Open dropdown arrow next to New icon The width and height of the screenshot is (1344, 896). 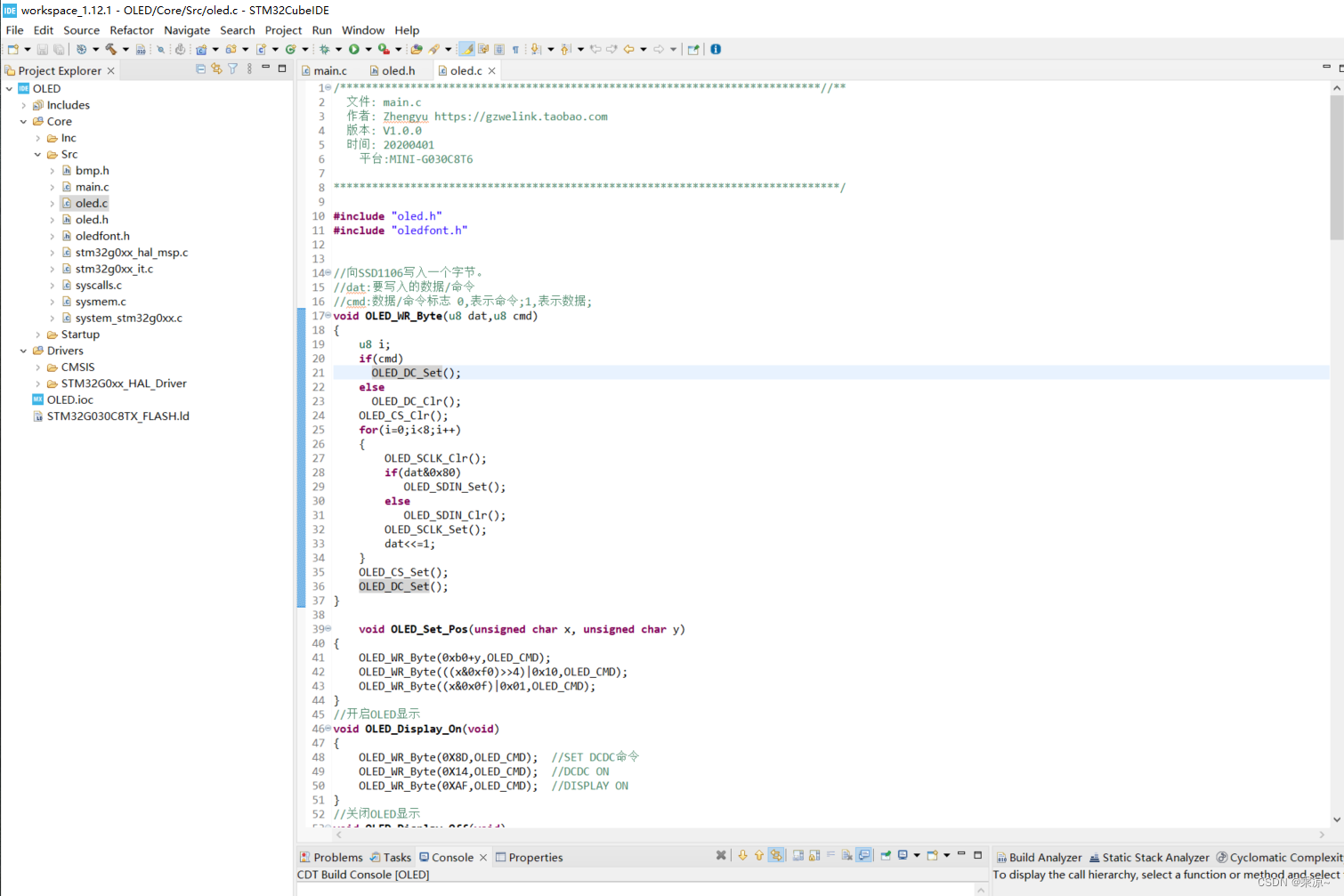pos(27,49)
